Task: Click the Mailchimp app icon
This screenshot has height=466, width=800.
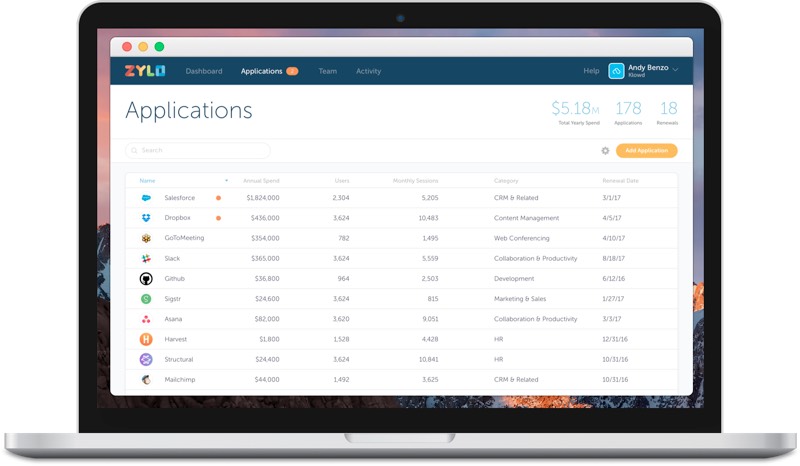Action: (146, 380)
